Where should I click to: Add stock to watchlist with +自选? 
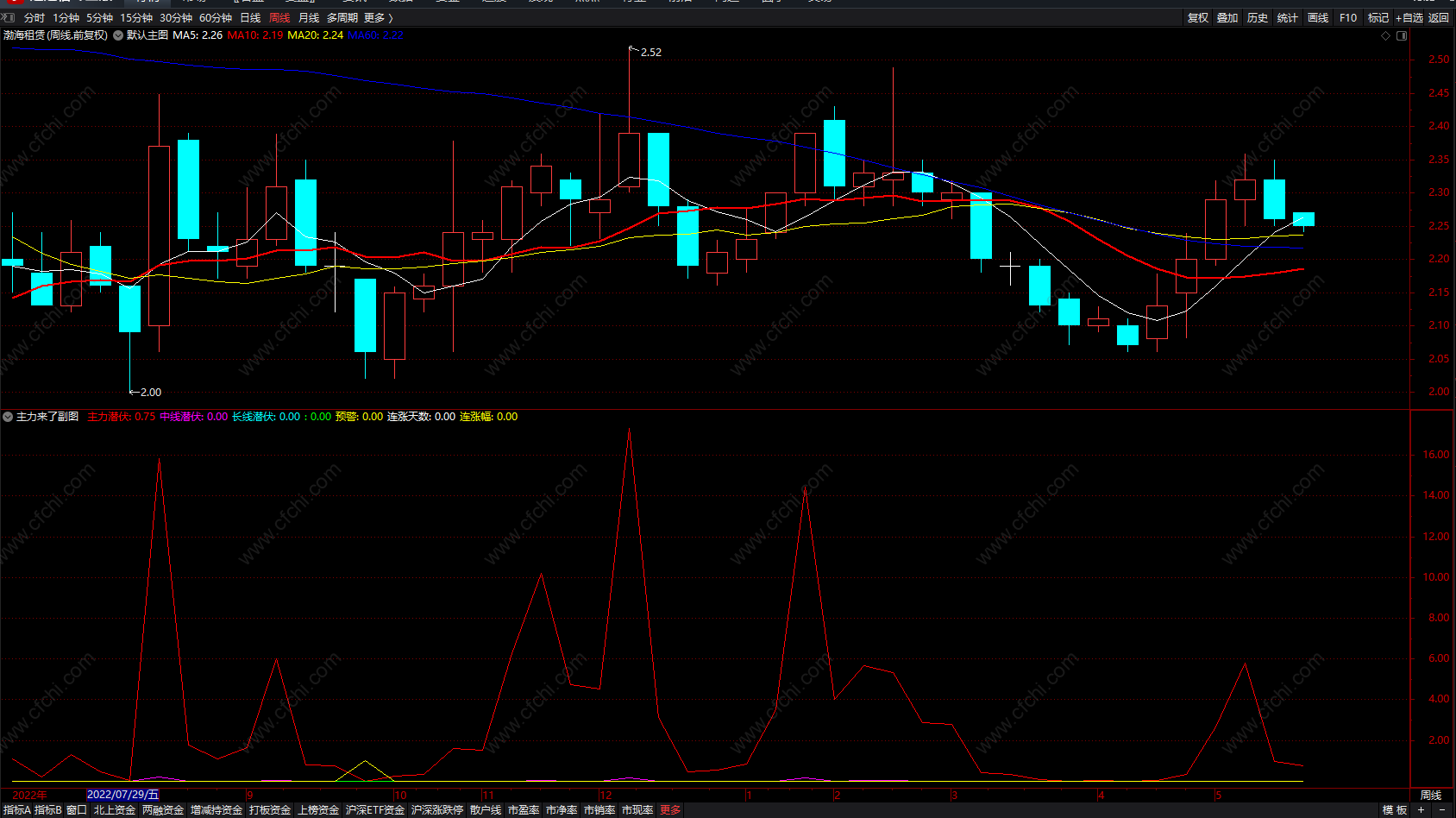1409,18
